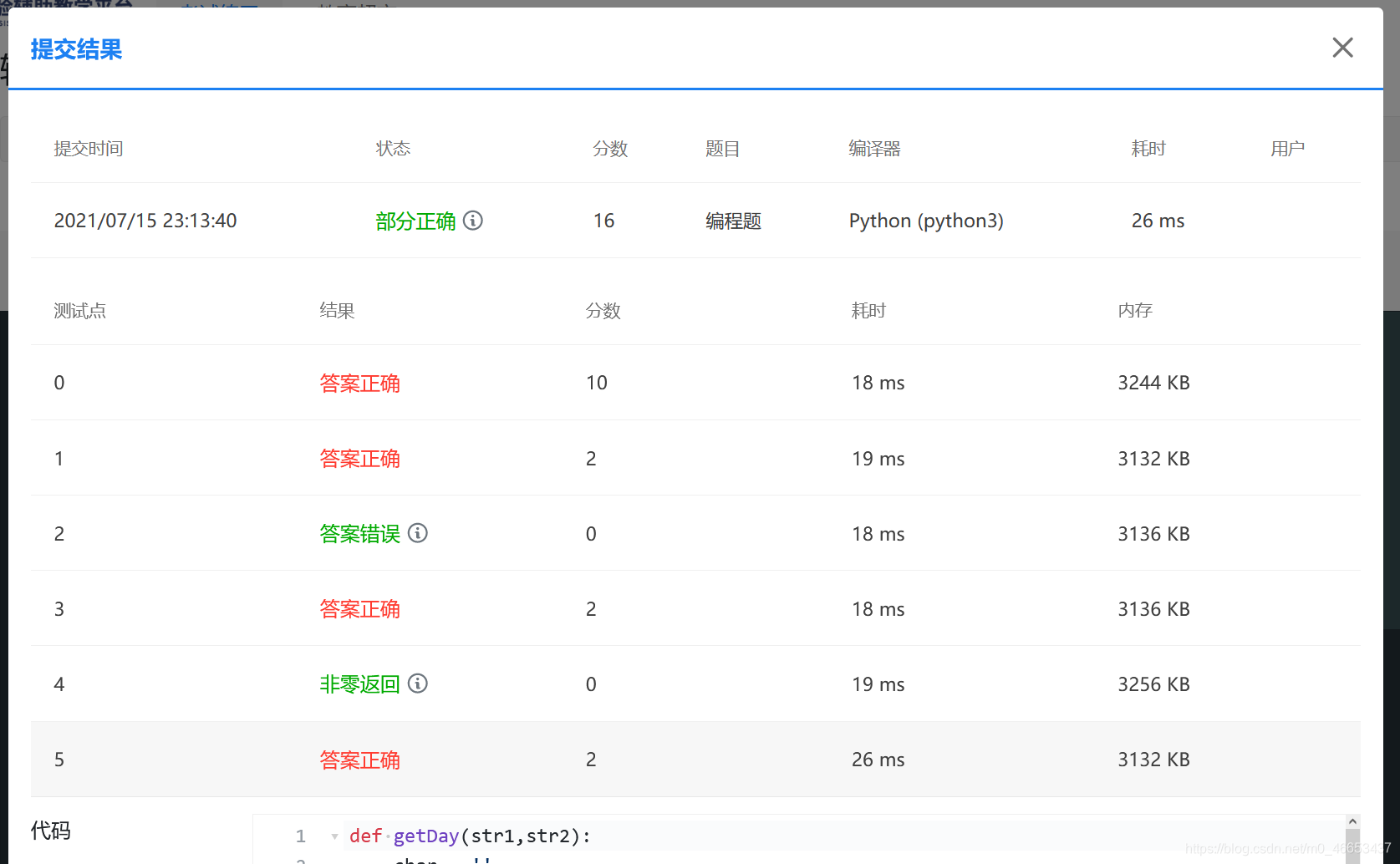This screenshot has width=1400, height=864.
Task: Click the 提交结果 dialog title
Action: click(76, 49)
